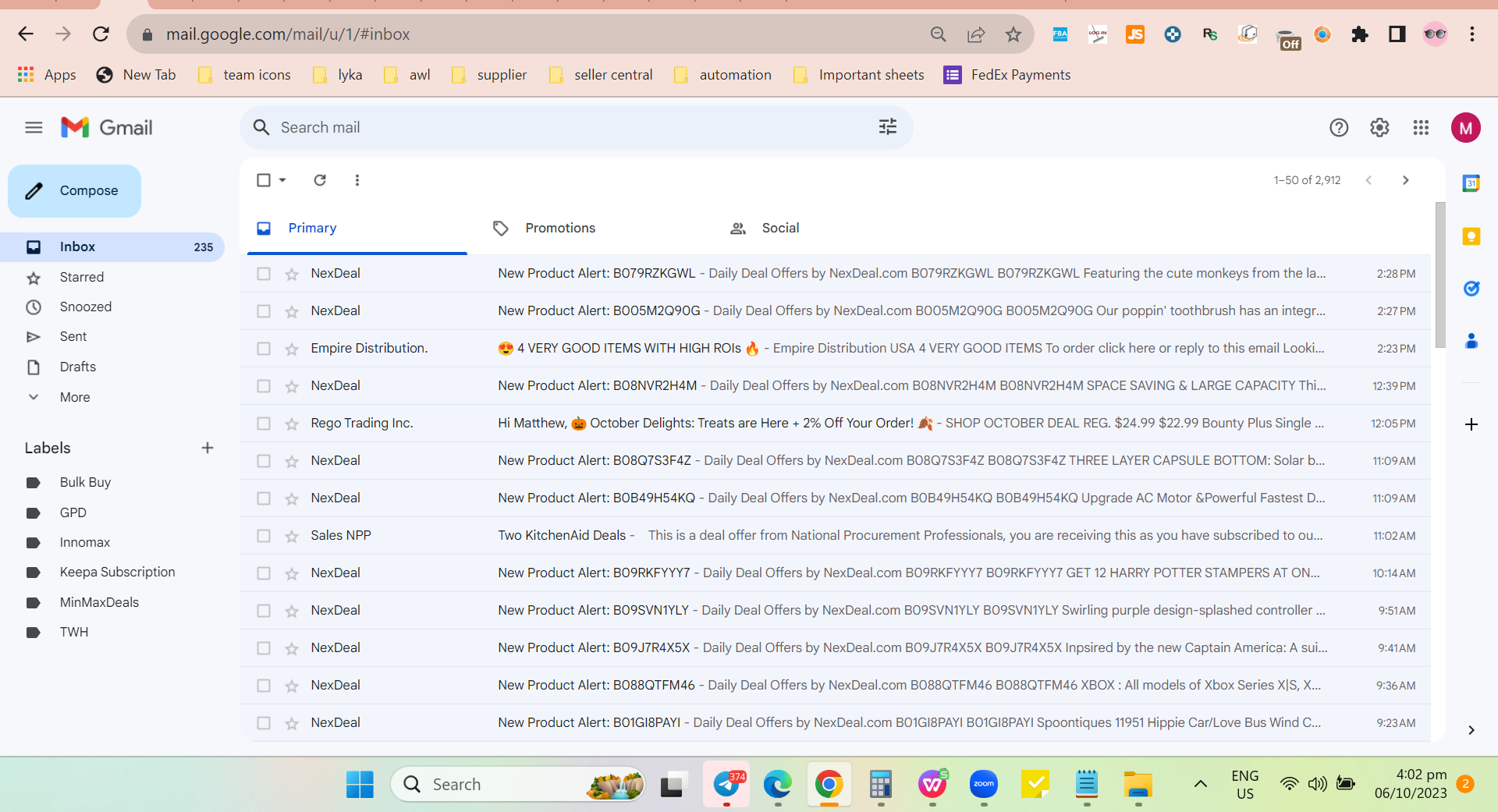Star the Rego Trading Inc. email
The width and height of the screenshot is (1498, 812).
coord(292,424)
